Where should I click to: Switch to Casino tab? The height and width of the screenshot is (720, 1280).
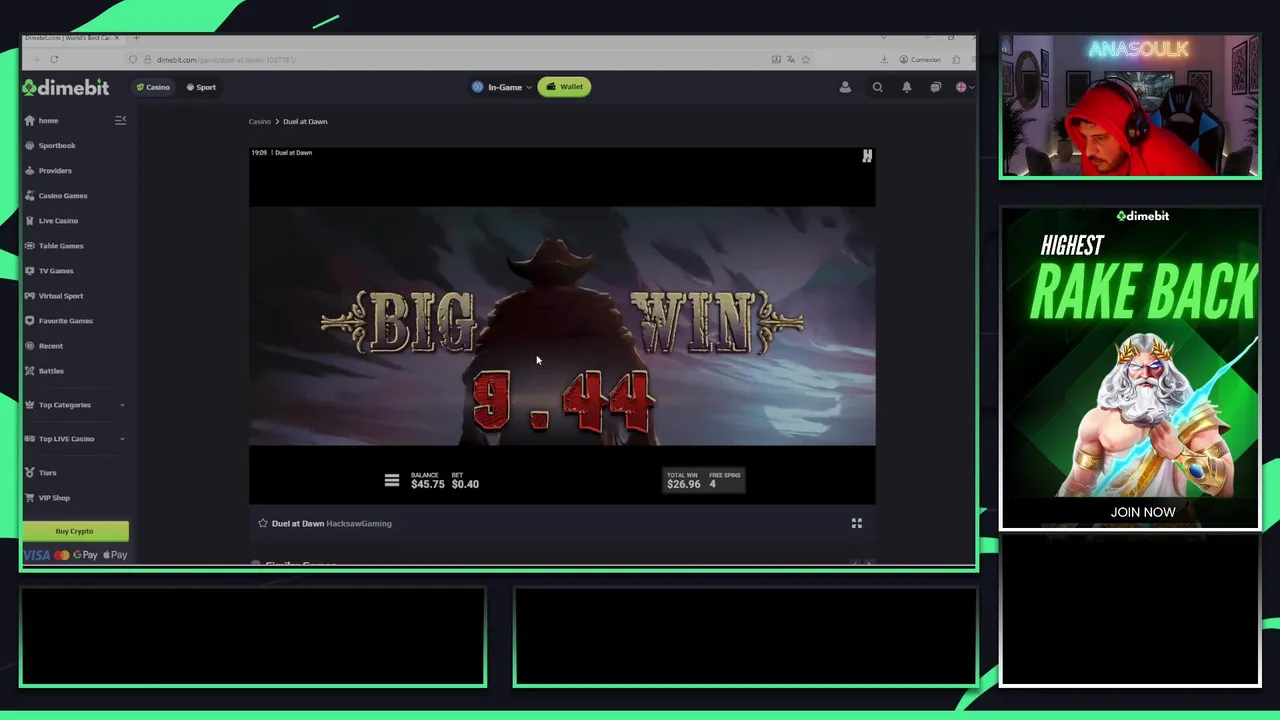point(153,87)
